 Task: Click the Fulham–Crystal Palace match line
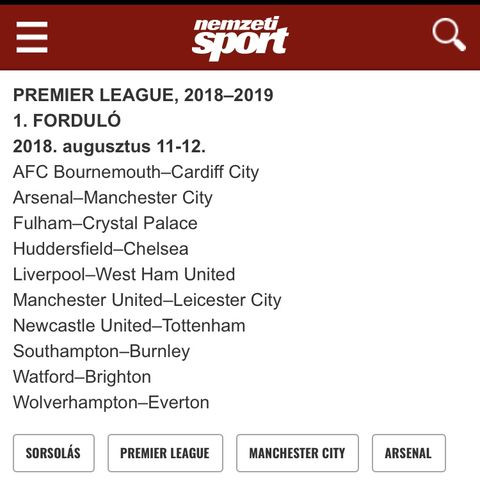coord(105,223)
